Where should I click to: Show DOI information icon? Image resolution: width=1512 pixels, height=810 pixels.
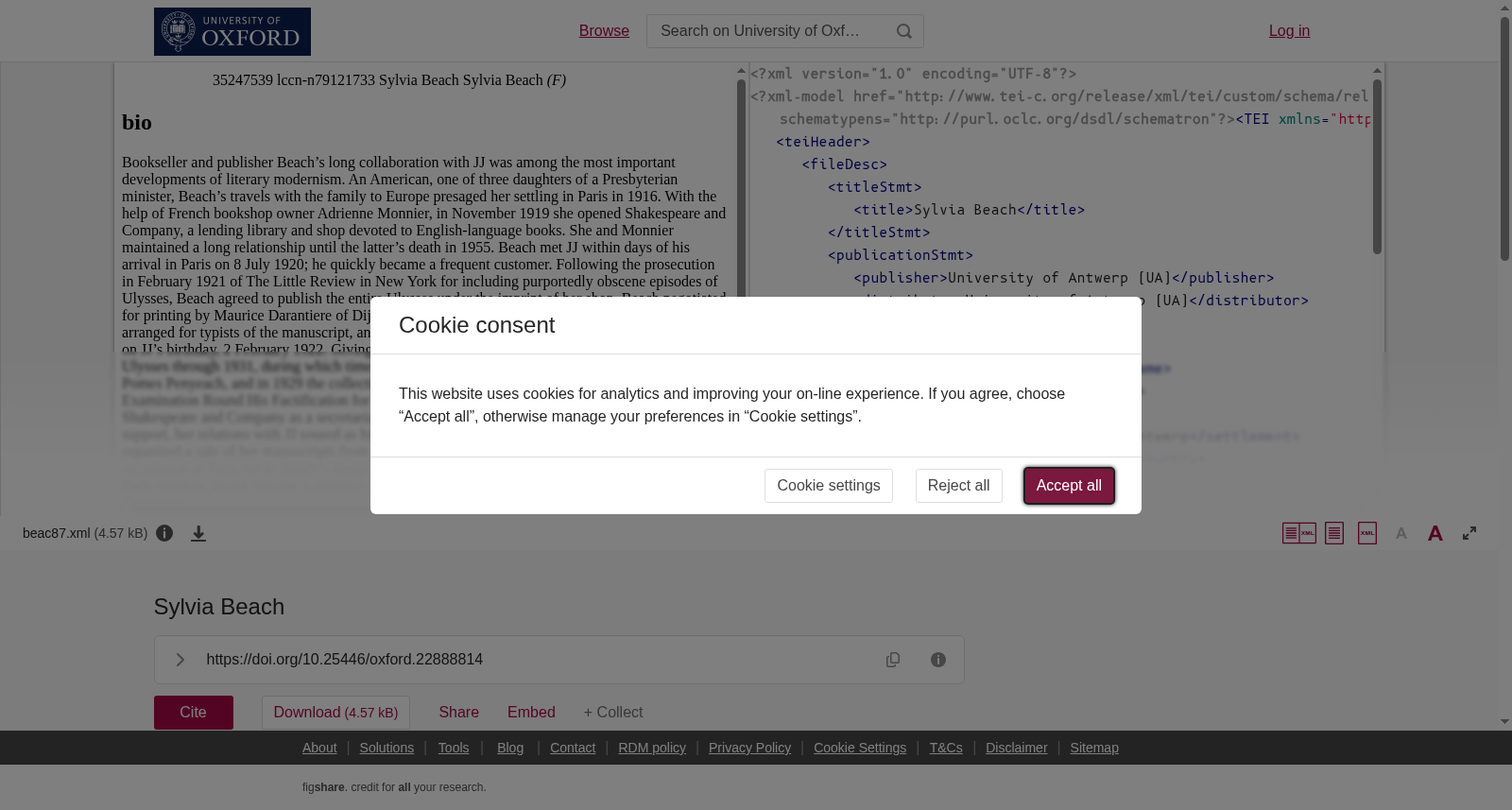click(x=938, y=660)
